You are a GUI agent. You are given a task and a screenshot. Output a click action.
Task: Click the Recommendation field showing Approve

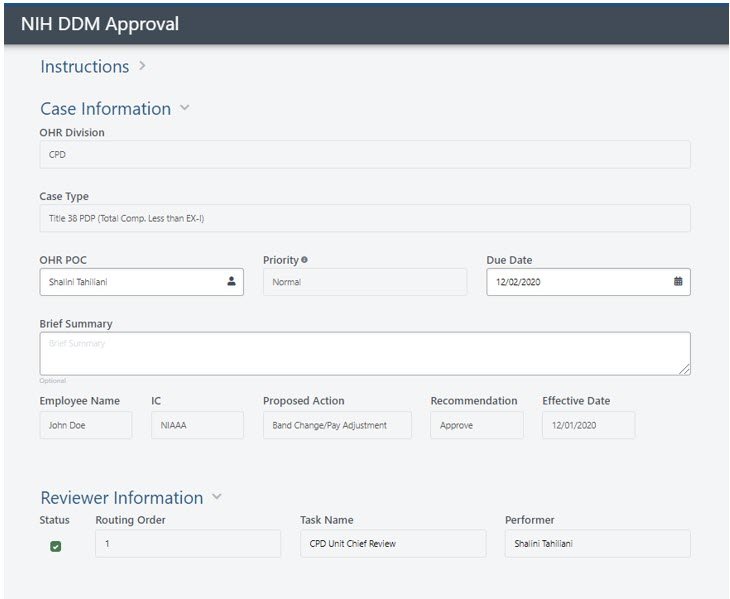(477, 425)
